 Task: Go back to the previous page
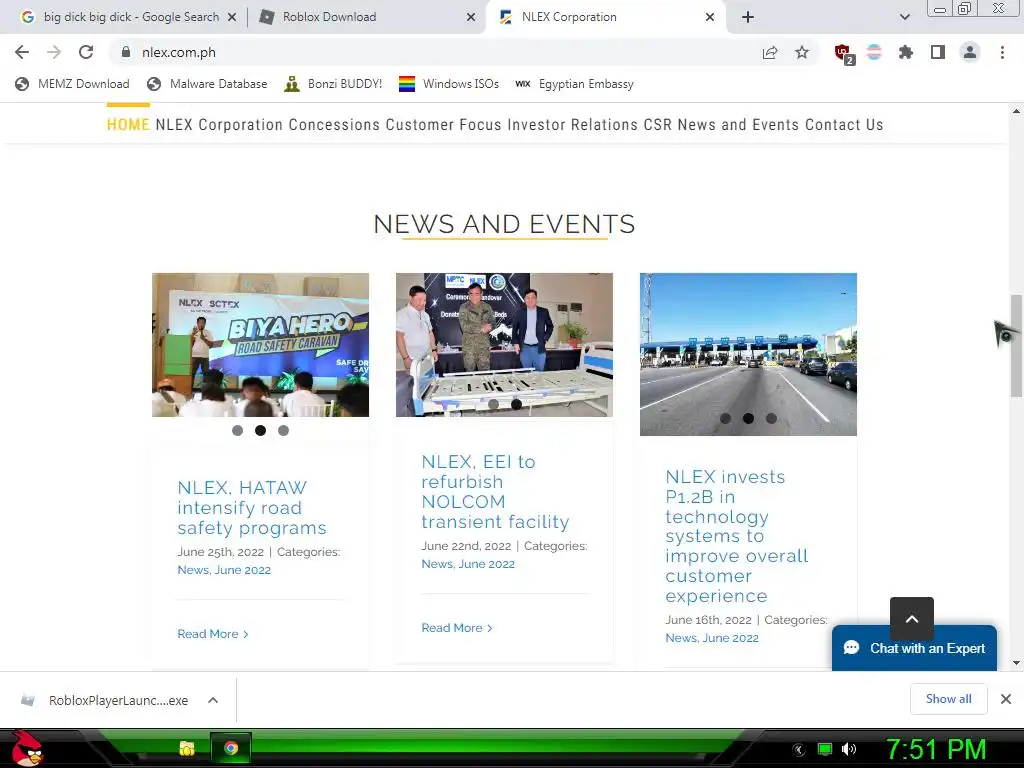[22, 52]
